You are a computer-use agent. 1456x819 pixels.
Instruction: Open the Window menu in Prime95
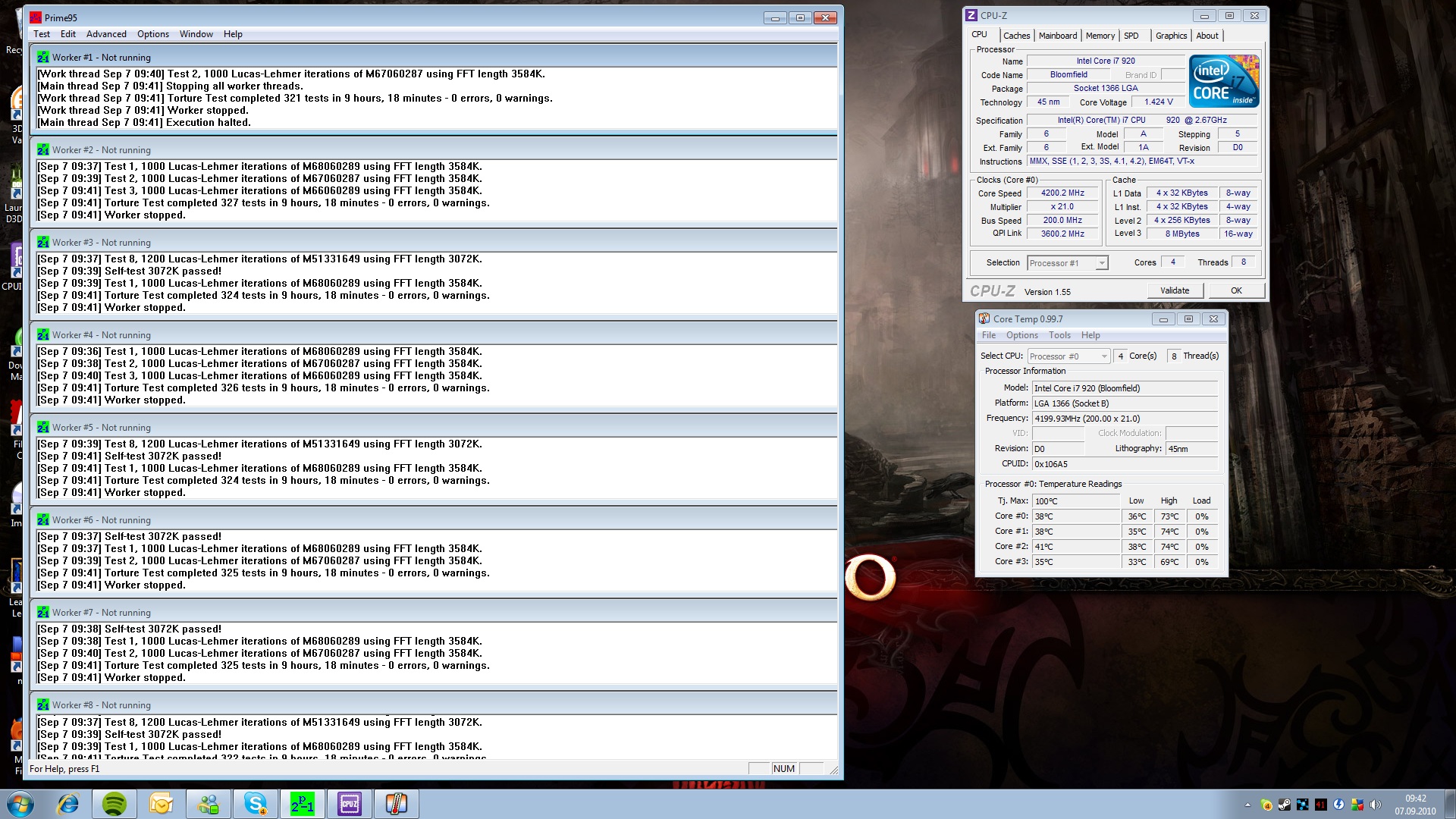pyautogui.click(x=196, y=34)
